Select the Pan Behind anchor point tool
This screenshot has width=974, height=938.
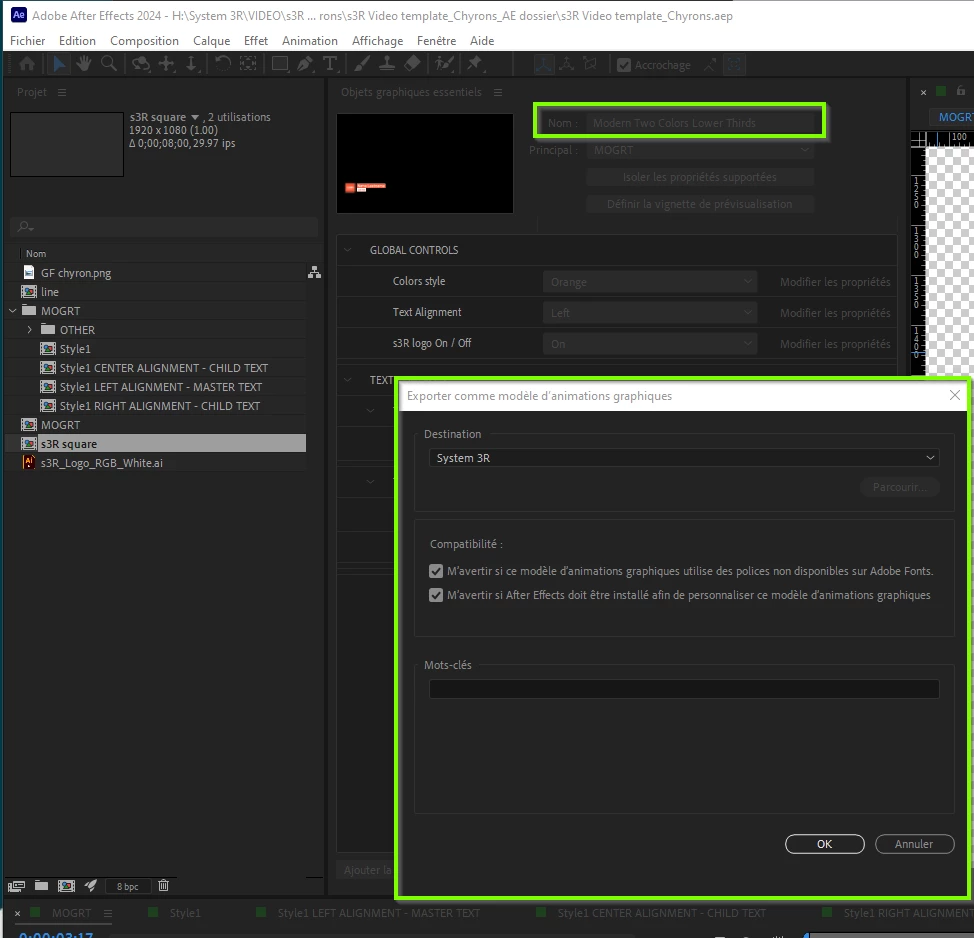pyautogui.click(x=248, y=64)
